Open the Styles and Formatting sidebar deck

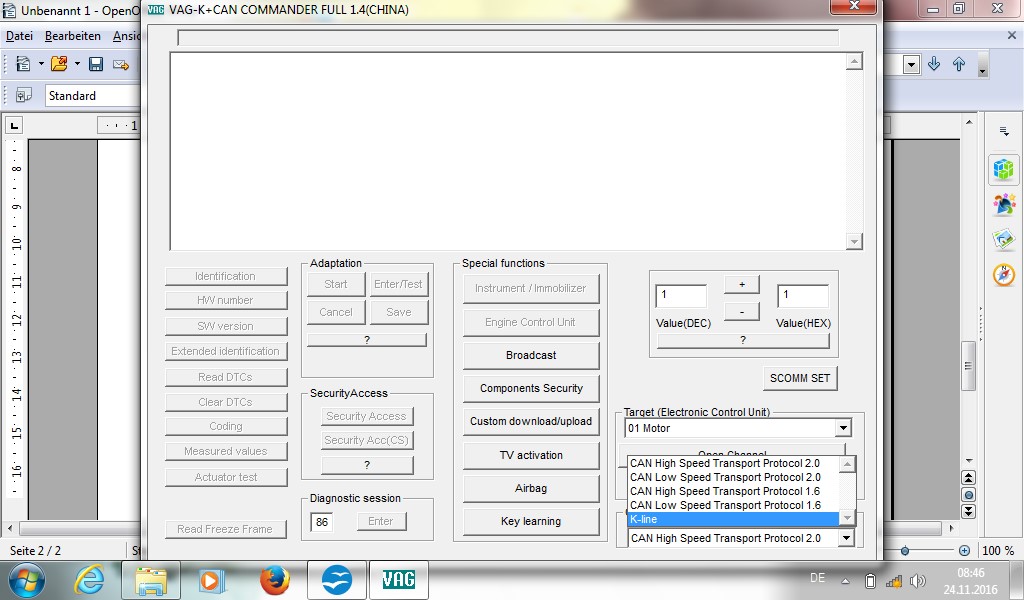click(1004, 204)
